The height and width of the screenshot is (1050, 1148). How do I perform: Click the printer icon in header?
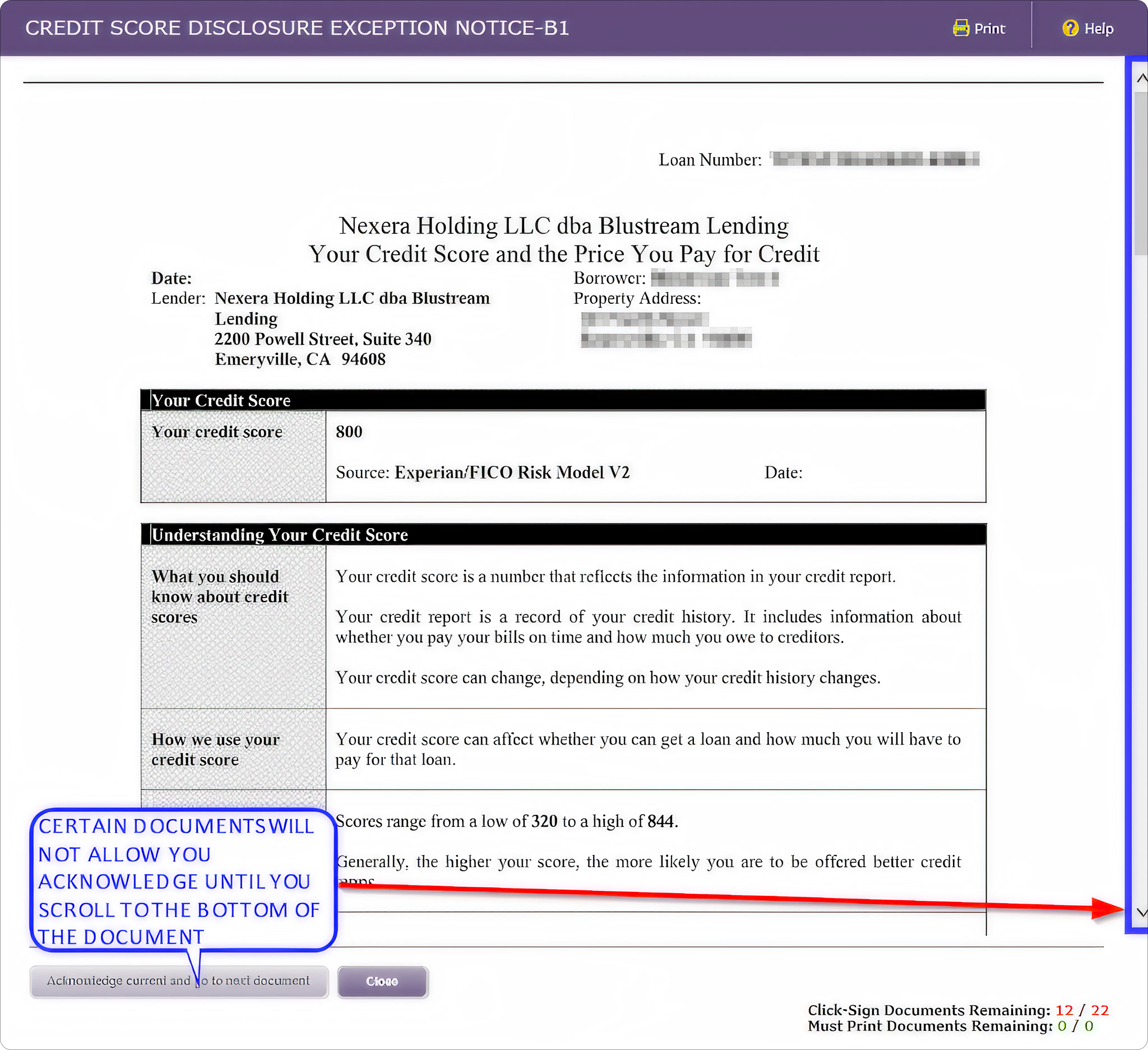coord(961,28)
